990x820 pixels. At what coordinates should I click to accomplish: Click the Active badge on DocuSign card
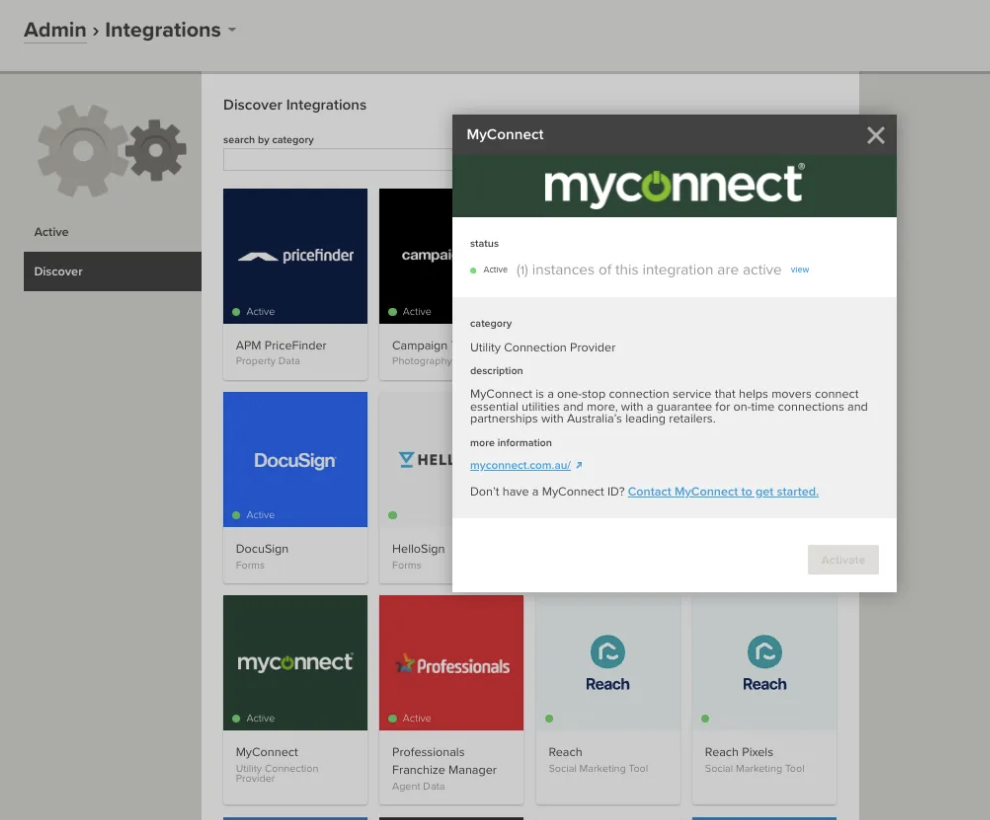tap(253, 515)
